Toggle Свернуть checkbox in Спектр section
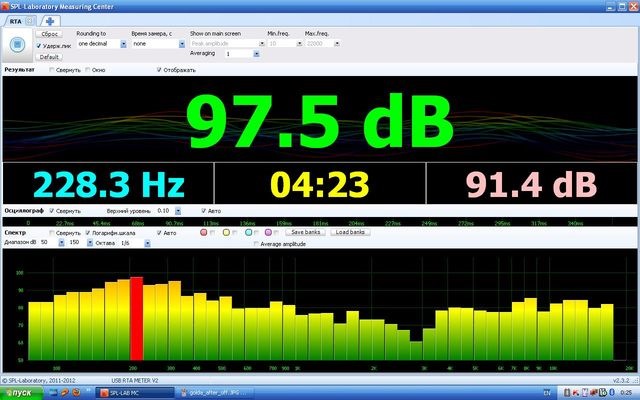The image size is (640, 400). (x=51, y=233)
